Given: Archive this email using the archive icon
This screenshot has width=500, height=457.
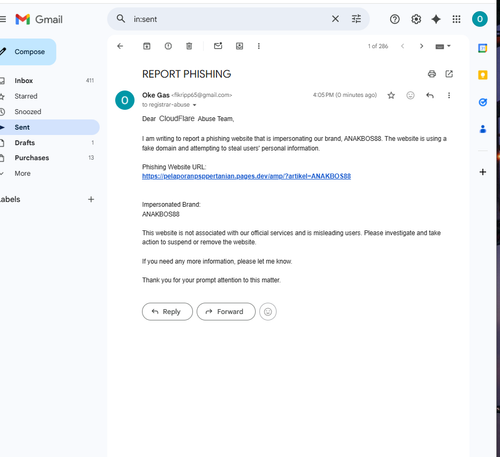Looking at the screenshot, I should (147, 46).
